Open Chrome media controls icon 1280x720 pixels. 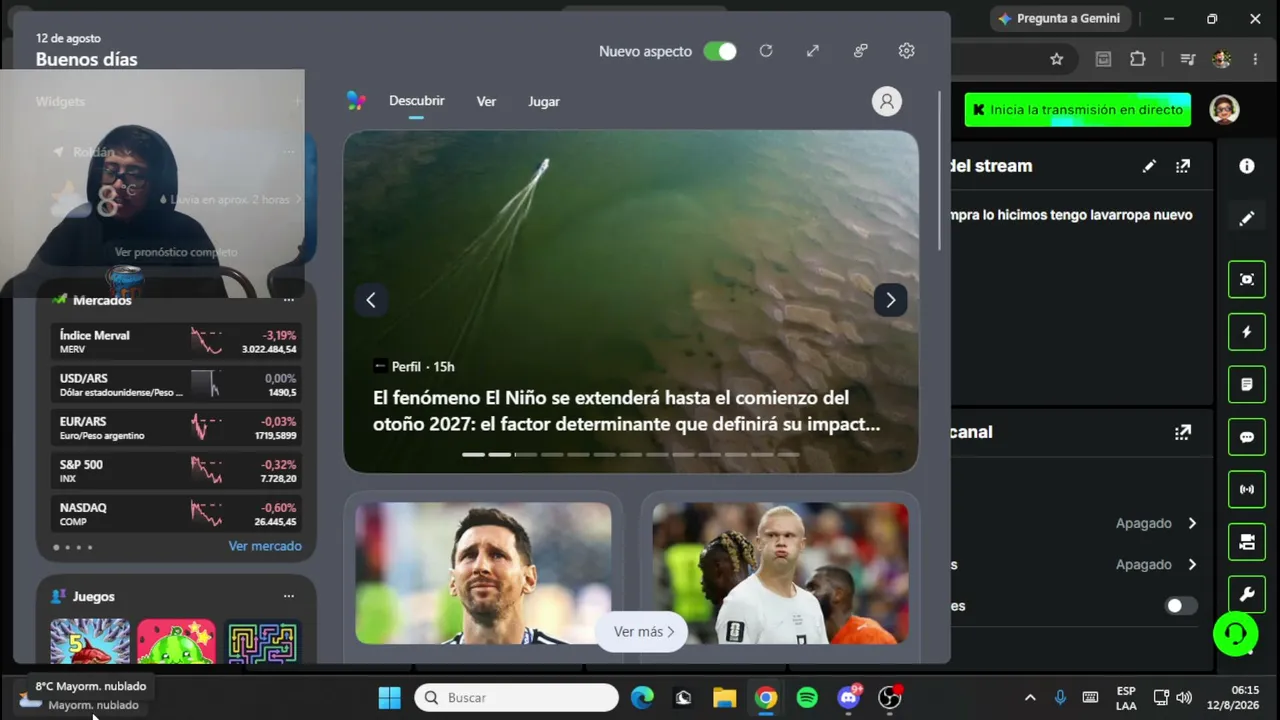click(x=1187, y=59)
